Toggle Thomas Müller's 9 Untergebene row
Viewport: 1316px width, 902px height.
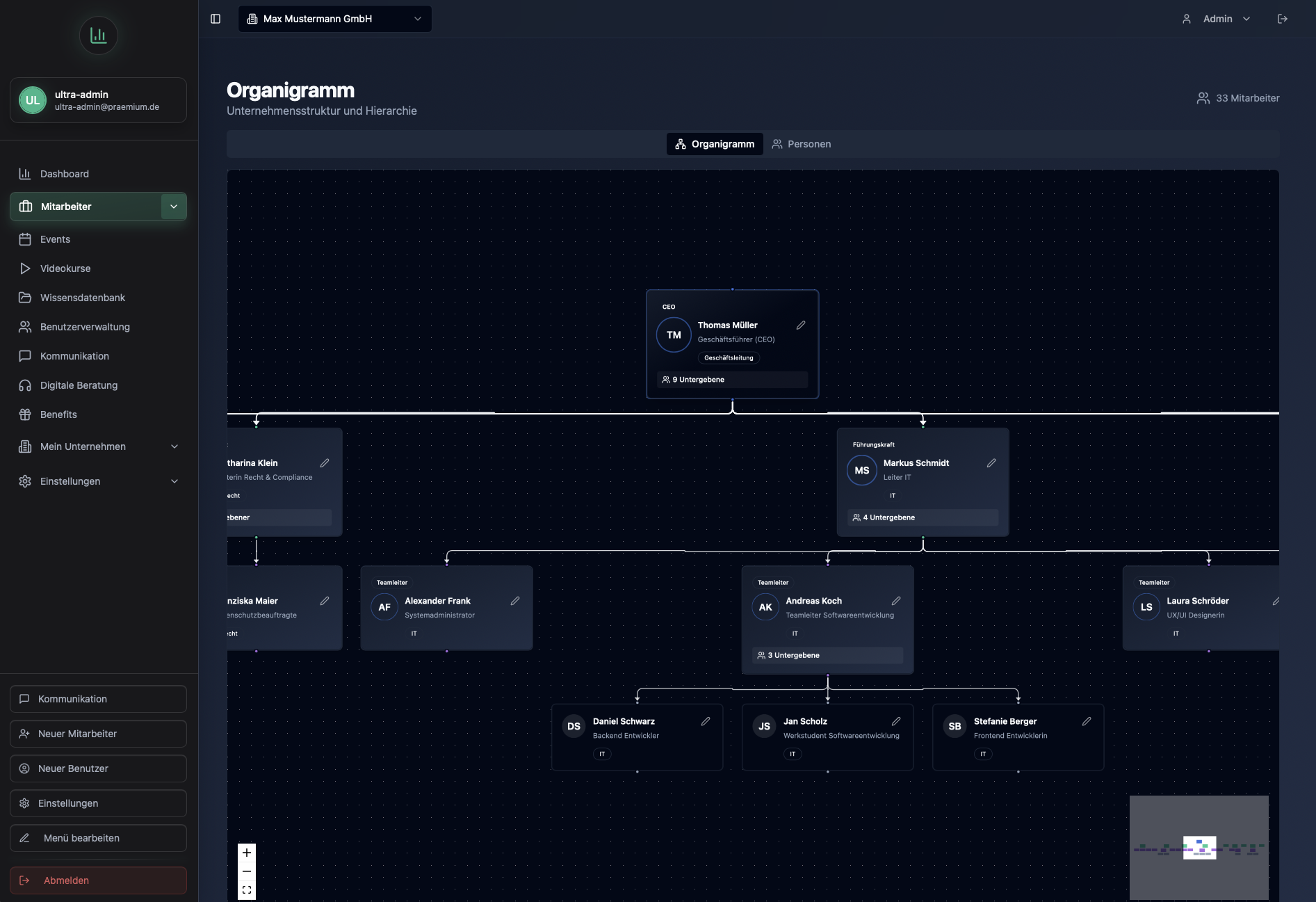pos(732,380)
